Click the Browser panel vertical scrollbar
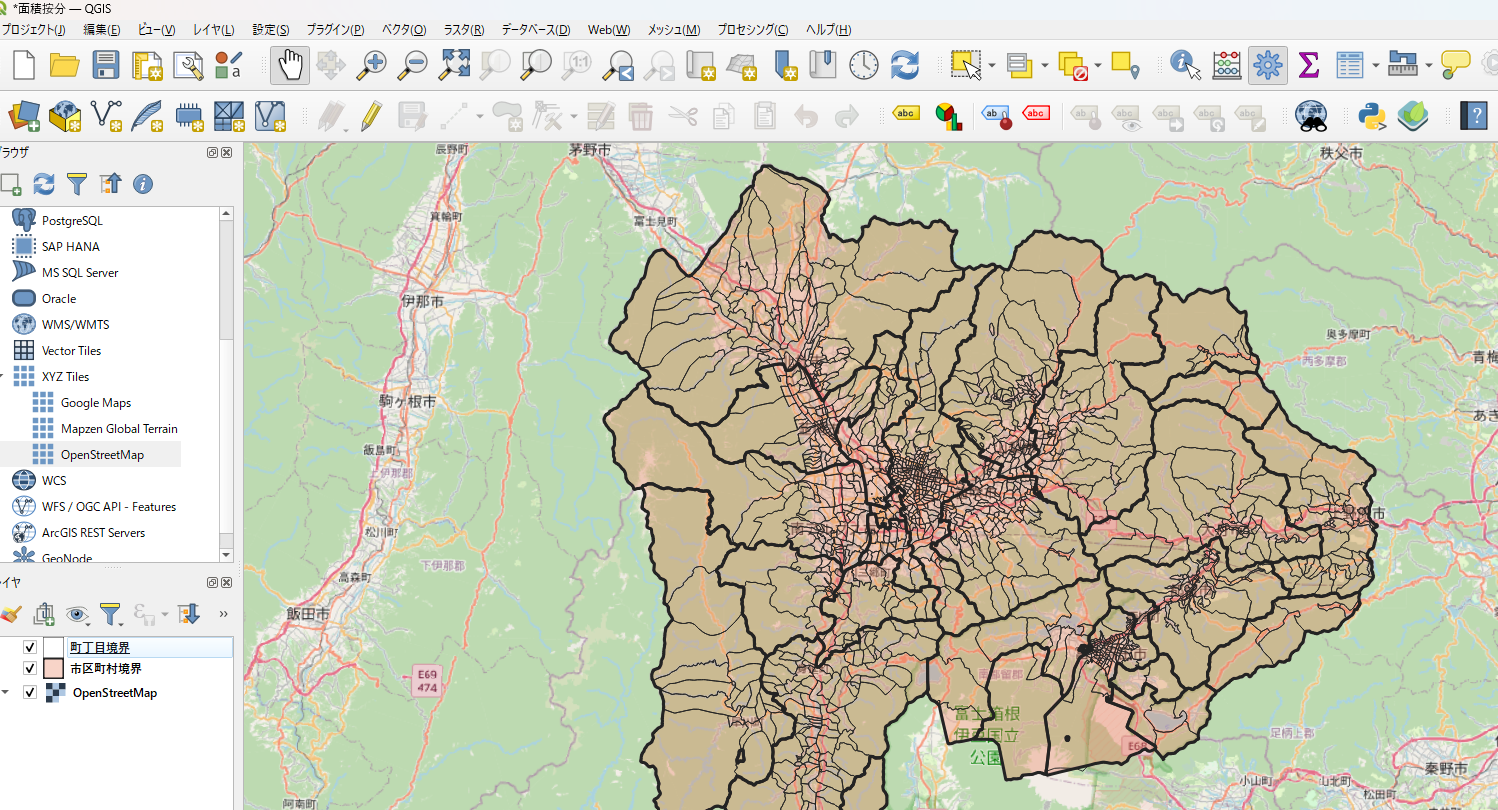The height and width of the screenshot is (810, 1498). (226, 384)
